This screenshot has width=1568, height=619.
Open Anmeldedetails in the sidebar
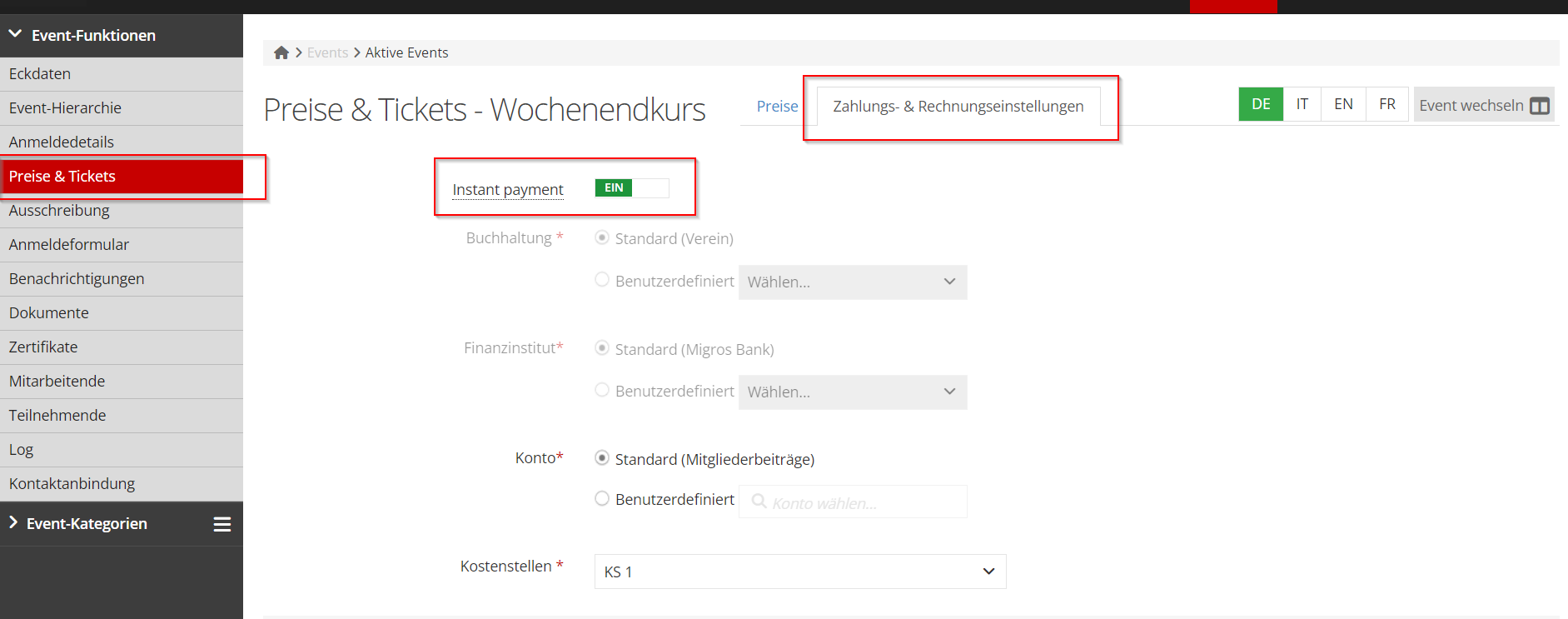122,142
